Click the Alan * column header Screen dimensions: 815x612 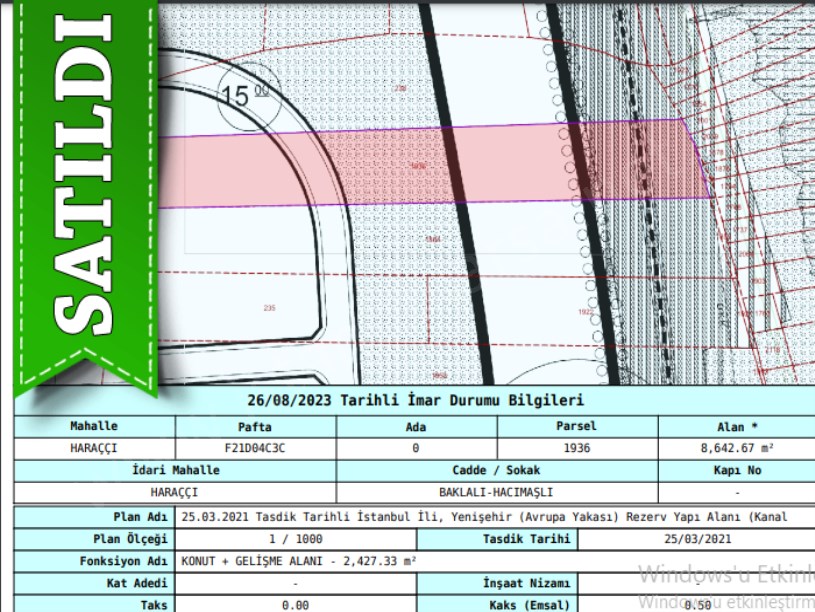736,426
